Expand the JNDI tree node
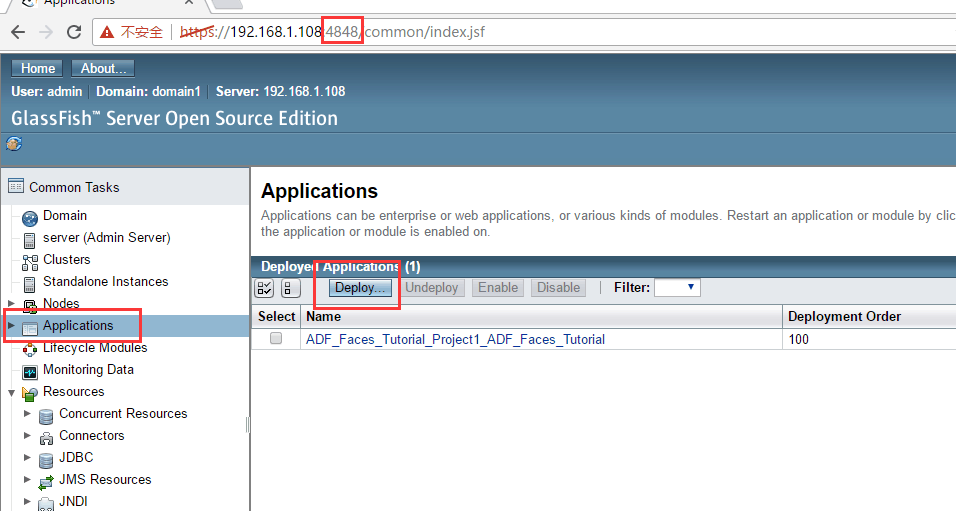 click(x=27, y=501)
